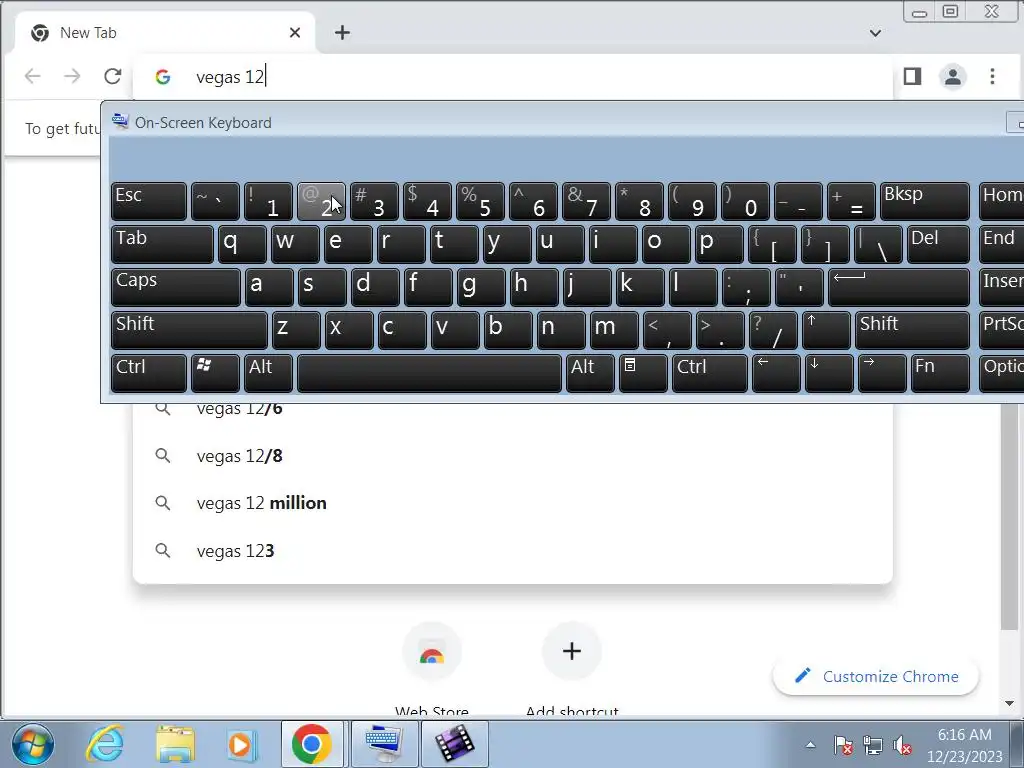Tap the spacebar on On-Screen Keyboard

(429, 374)
